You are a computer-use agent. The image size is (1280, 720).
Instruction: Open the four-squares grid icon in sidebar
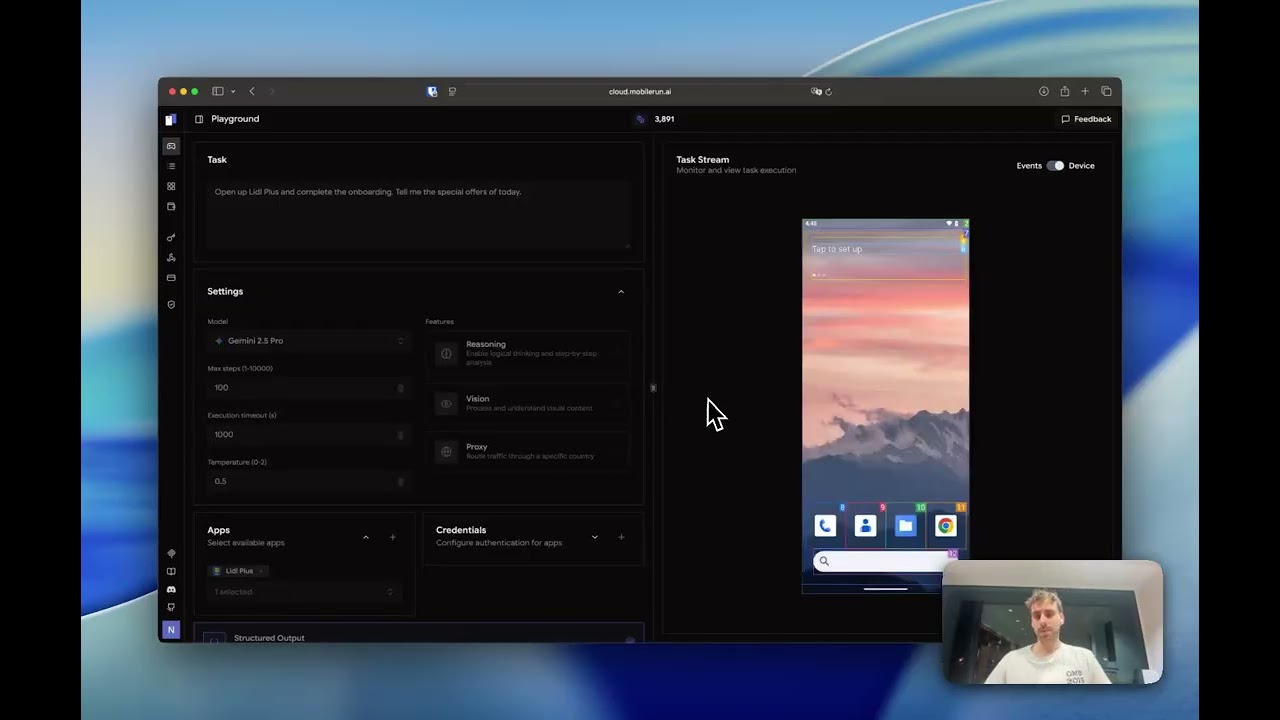pyautogui.click(x=171, y=186)
